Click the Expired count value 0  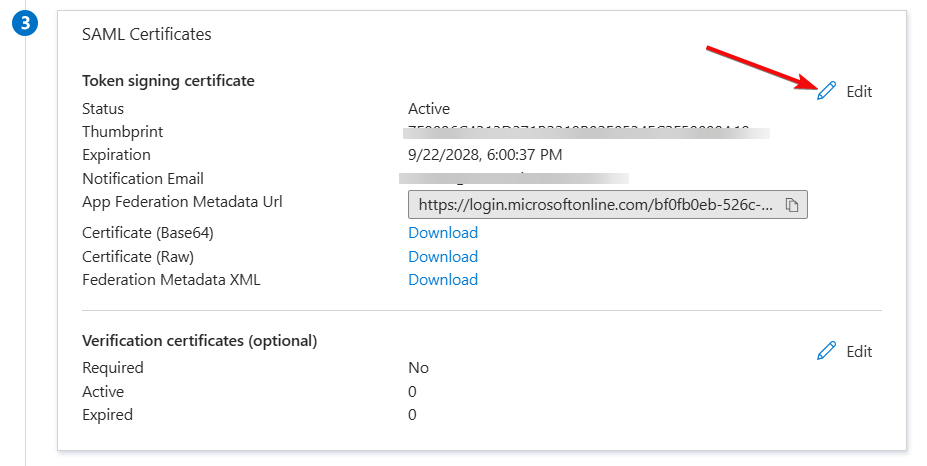[x=412, y=415]
